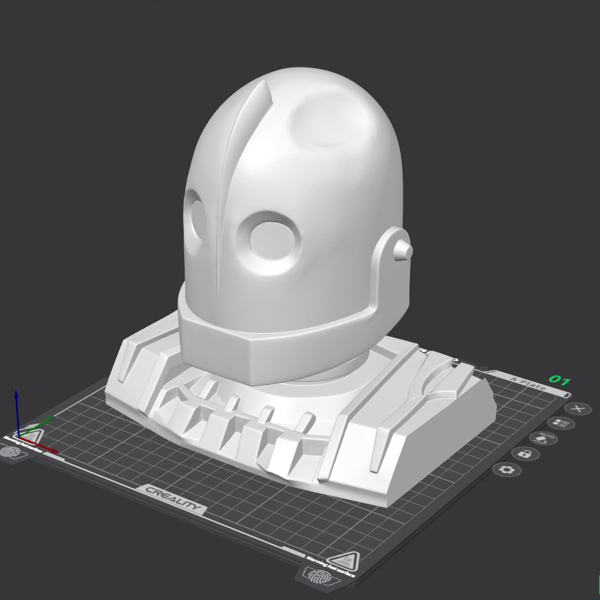Image resolution: width=600 pixels, height=600 pixels.
Task: Open plate settings via the gear icon
Action: point(507,470)
